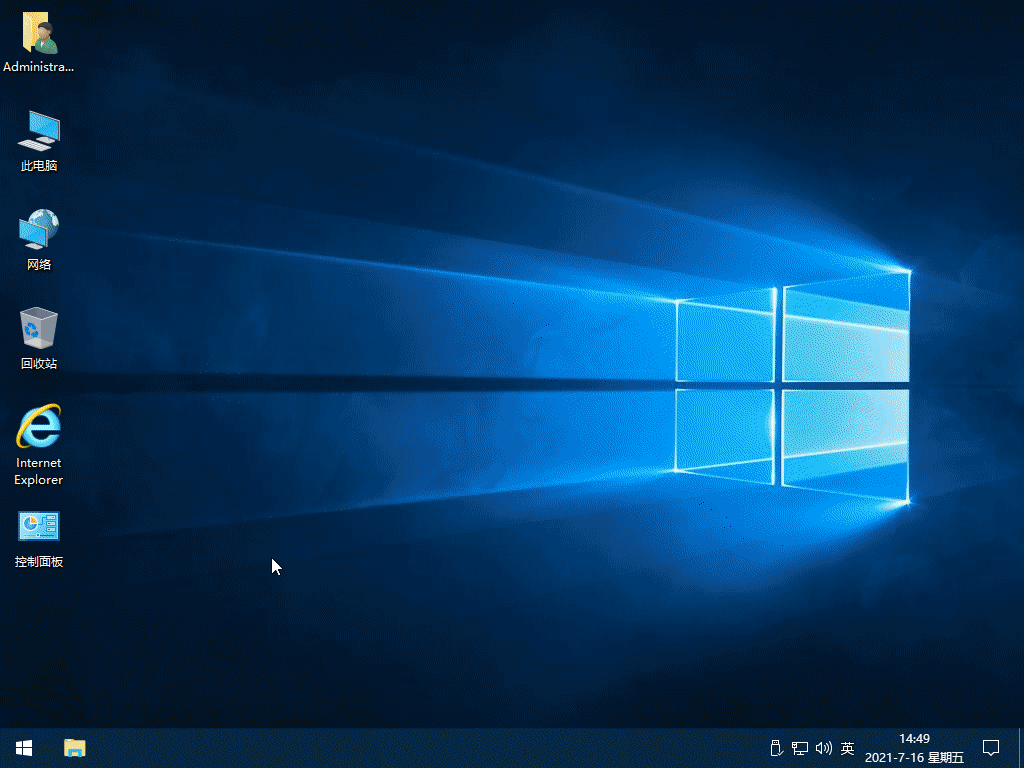Select the 此电脑 desktop icon
The width and height of the screenshot is (1024, 768).
[x=39, y=140]
